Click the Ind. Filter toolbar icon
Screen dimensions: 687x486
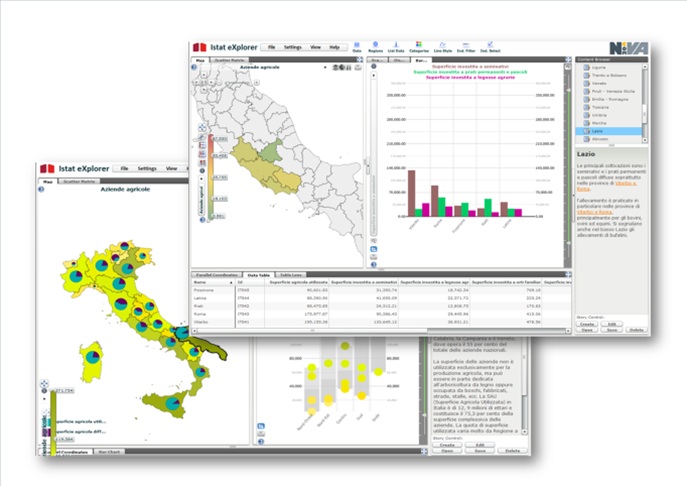(x=466, y=47)
